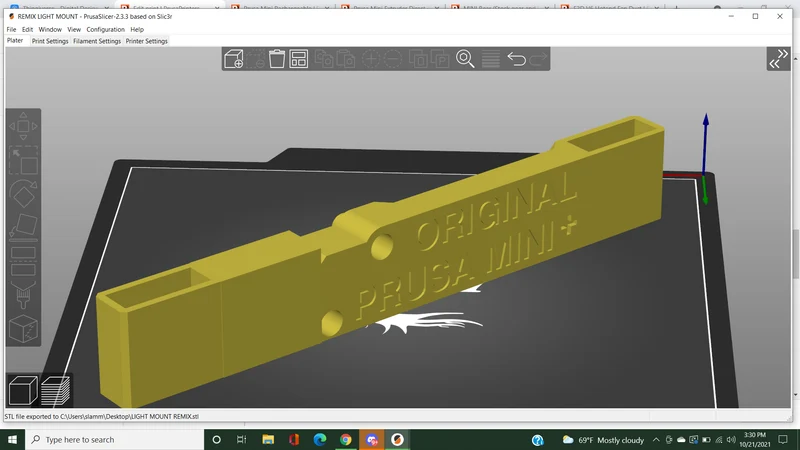Image resolution: width=800 pixels, height=450 pixels.
Task: Show hidden system tray icons chevron
Action: pos(656,440)
